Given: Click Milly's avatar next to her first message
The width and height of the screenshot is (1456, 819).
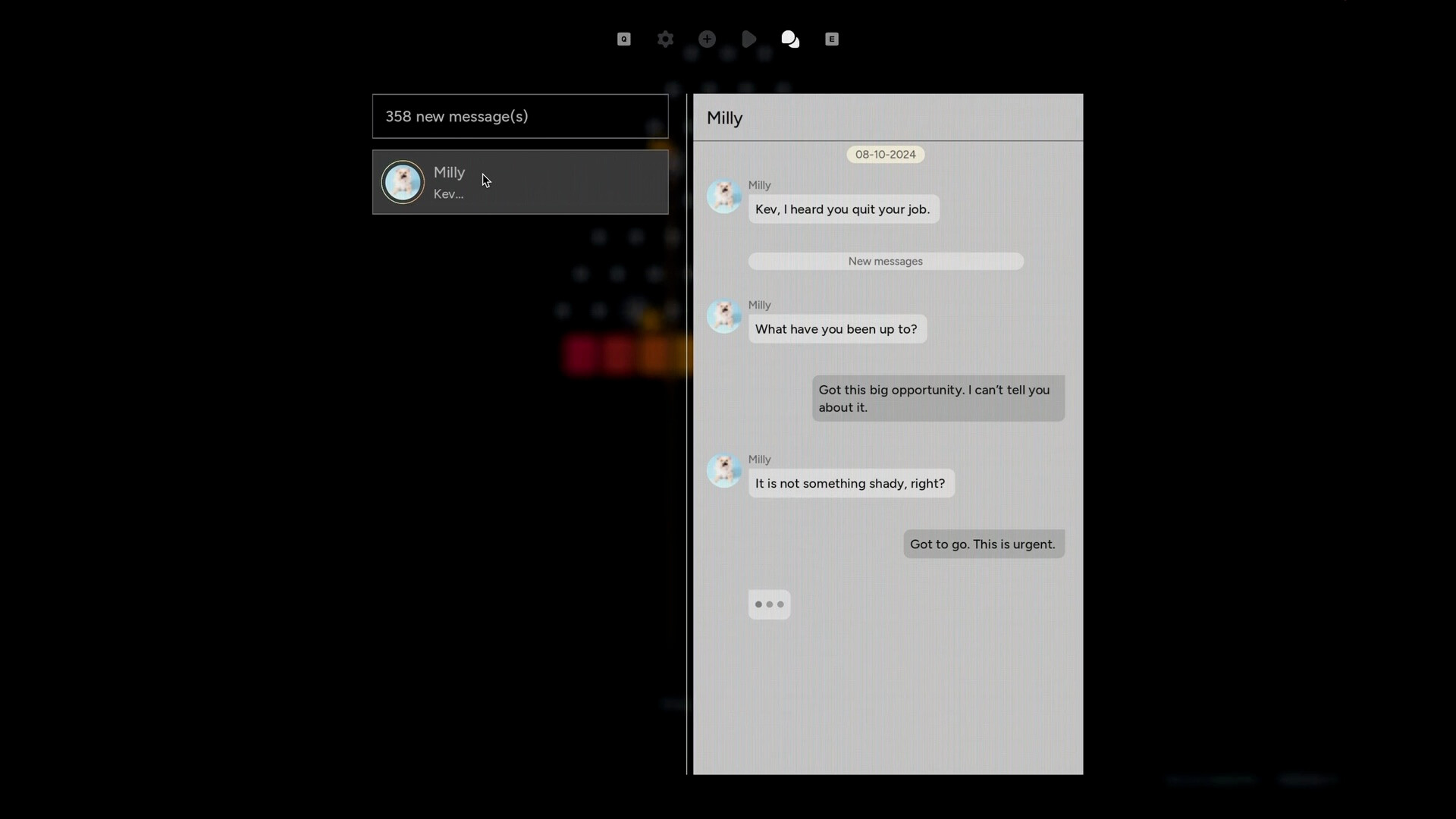Looking at the screenshot, I should point(723,196).
